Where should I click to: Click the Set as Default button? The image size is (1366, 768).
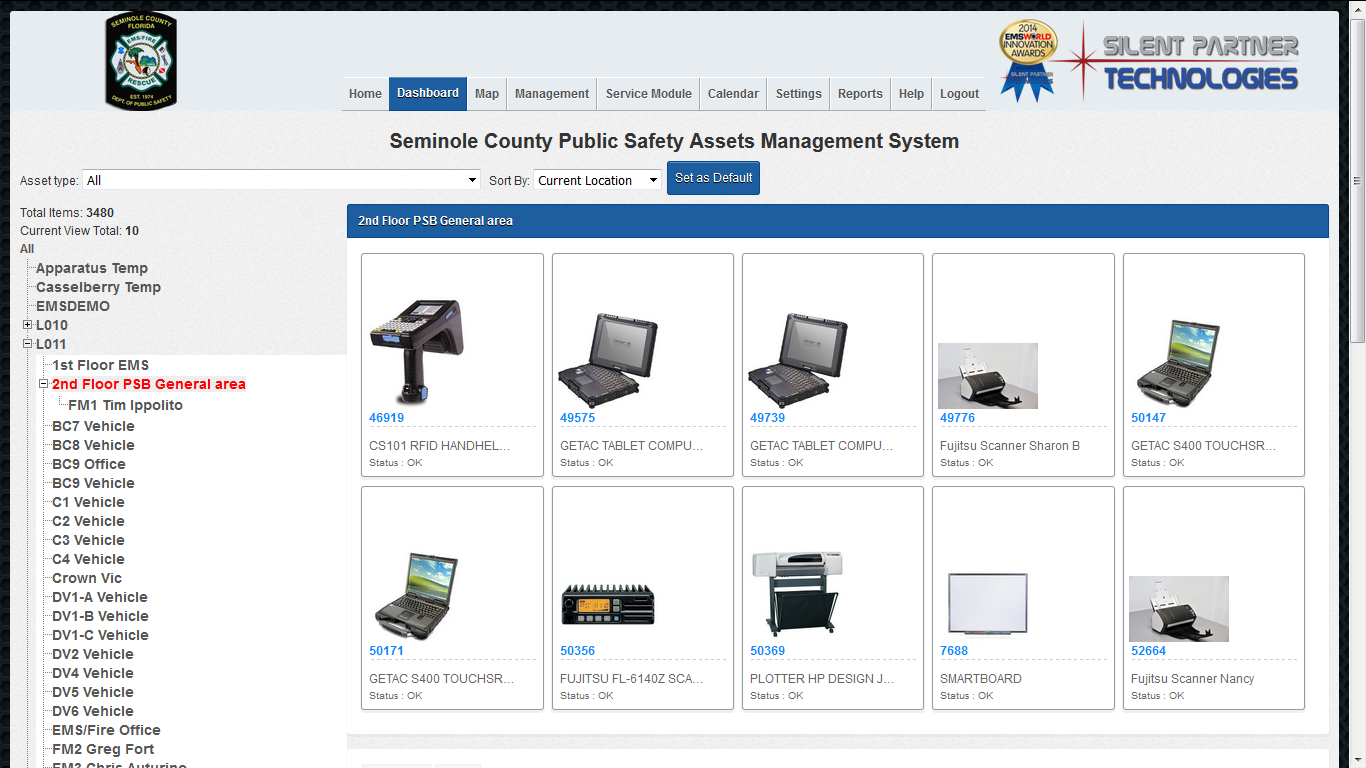[x=713, y=177]
